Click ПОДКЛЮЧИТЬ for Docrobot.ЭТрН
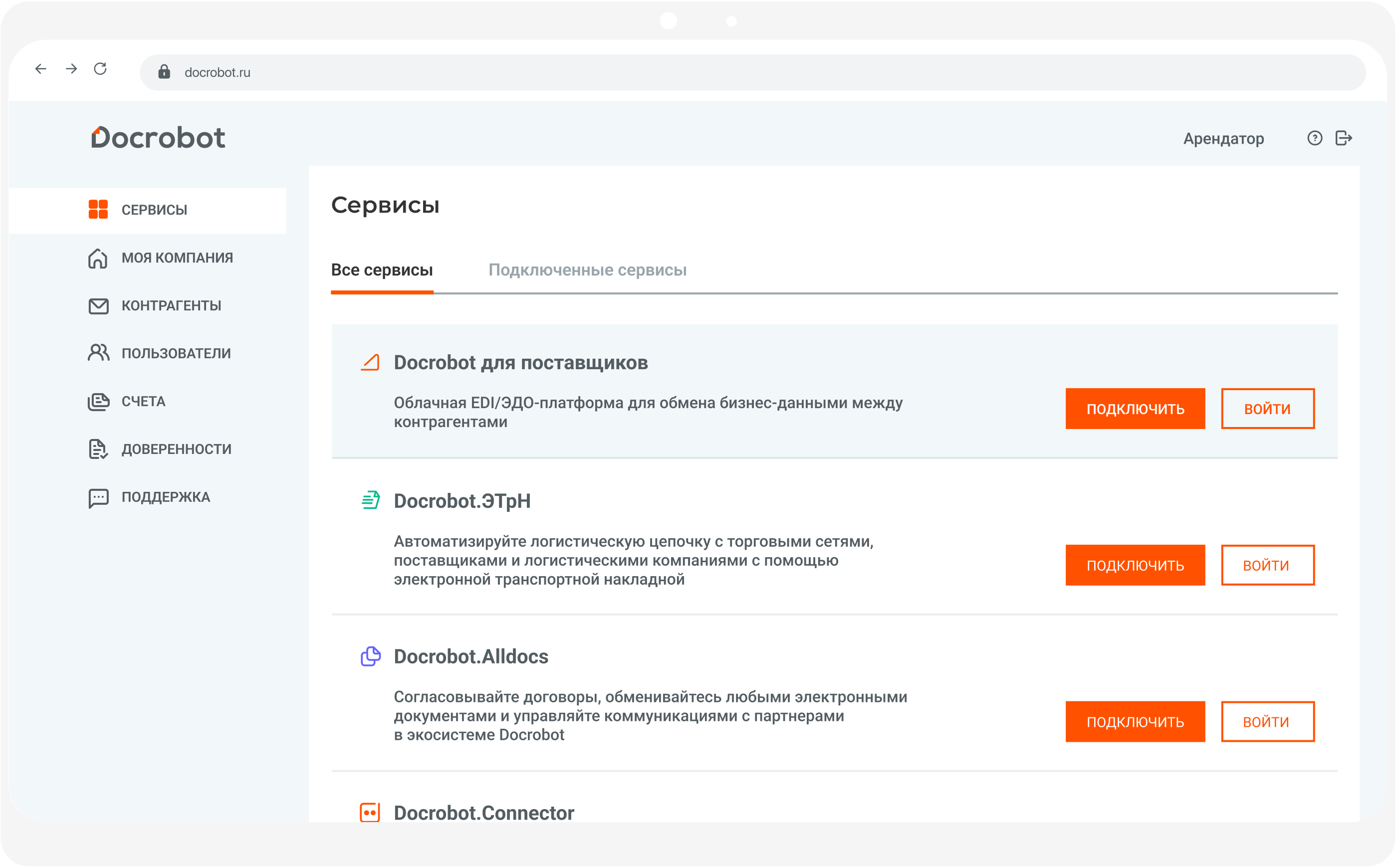The width and height of the screenshot is (1396, 868). pos(1135,566)
